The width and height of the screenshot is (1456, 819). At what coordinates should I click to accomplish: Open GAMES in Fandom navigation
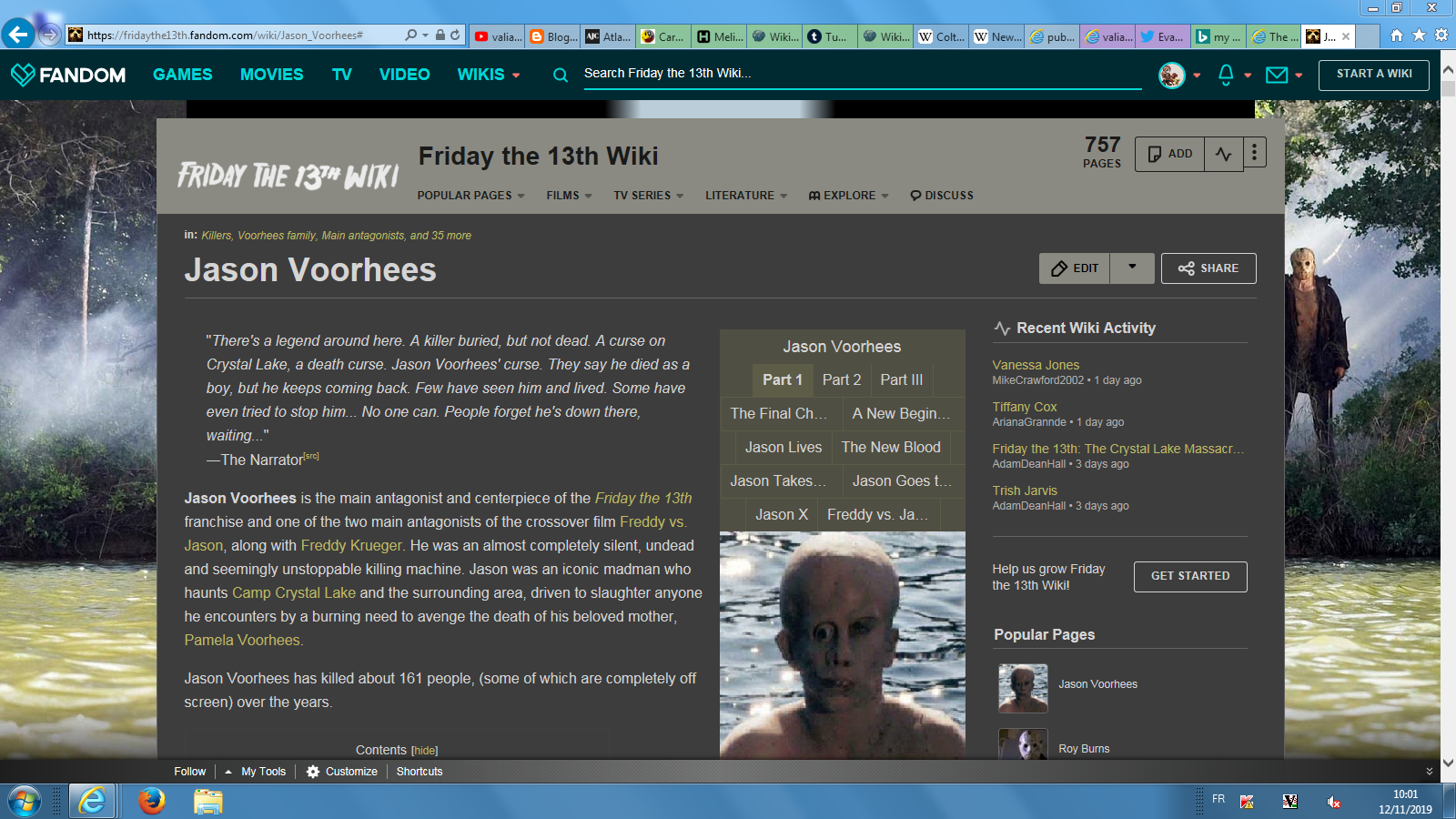coord(182,75)
